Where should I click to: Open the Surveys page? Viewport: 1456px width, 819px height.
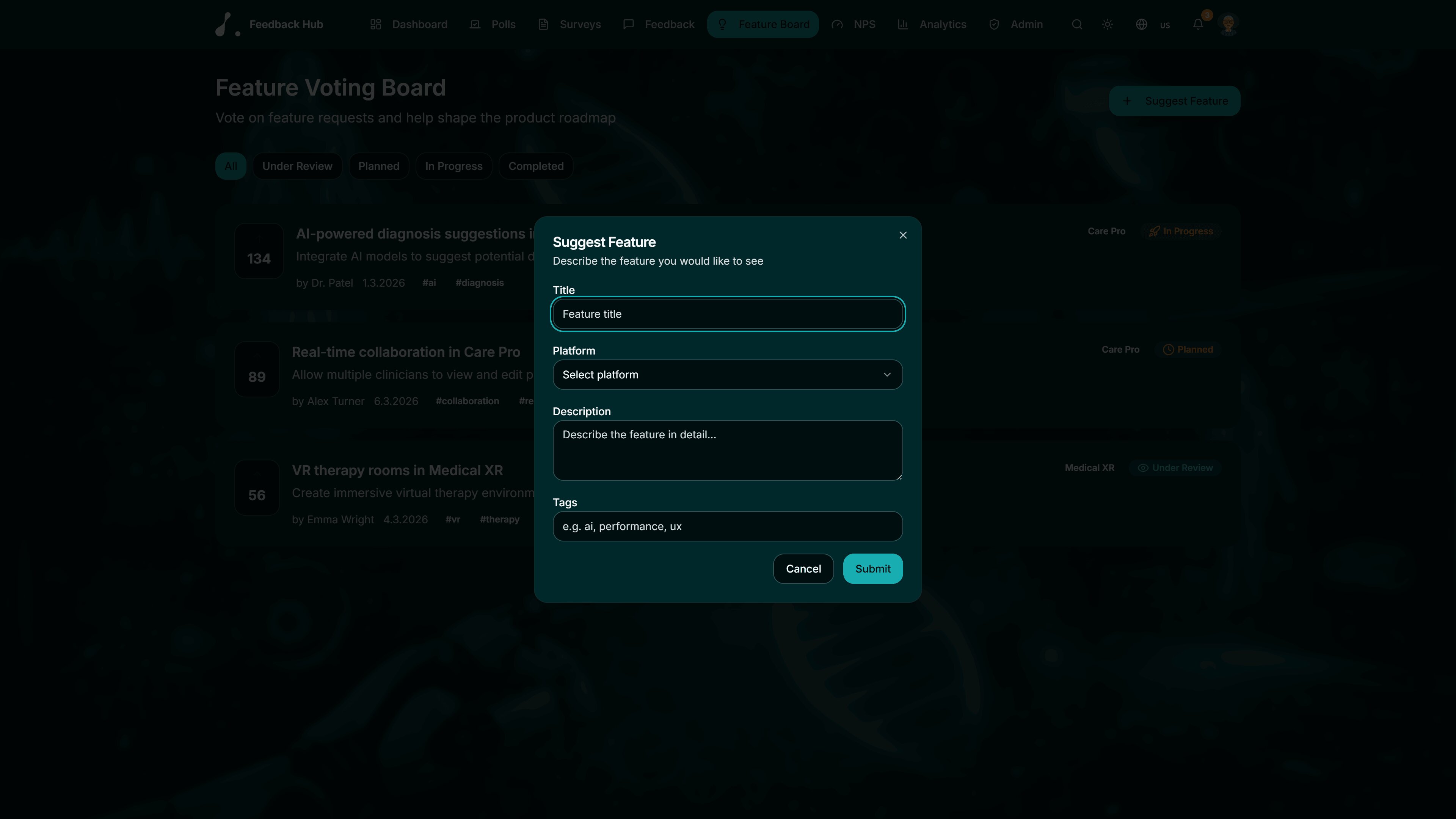point(569,24)
